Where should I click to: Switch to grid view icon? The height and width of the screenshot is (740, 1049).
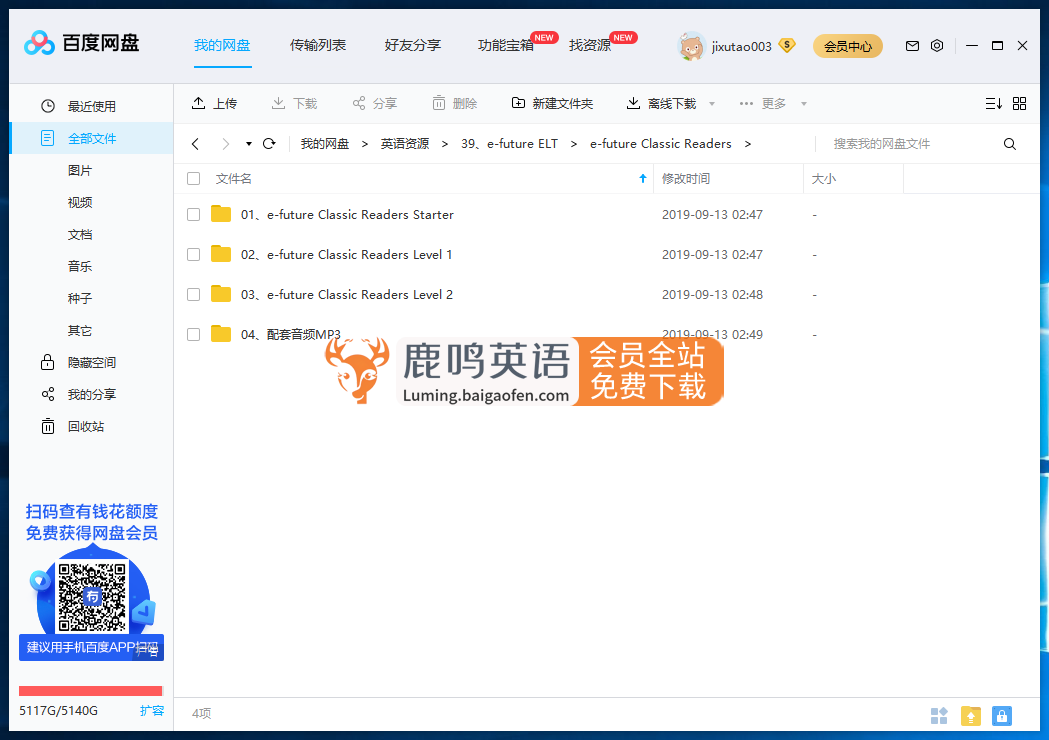pos(1020,104)
